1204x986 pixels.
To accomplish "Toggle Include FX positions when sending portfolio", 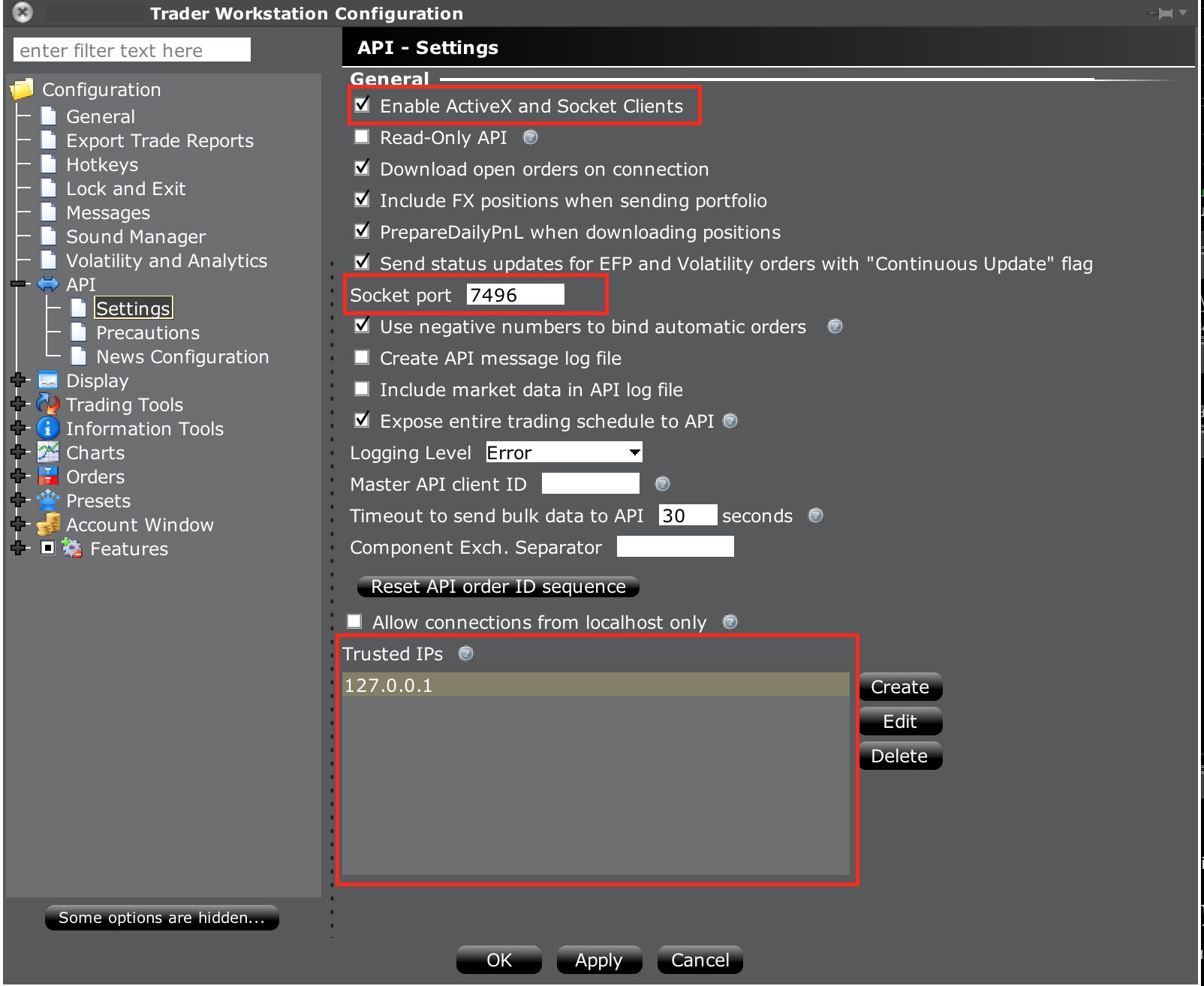I will (x=362, y=200).
